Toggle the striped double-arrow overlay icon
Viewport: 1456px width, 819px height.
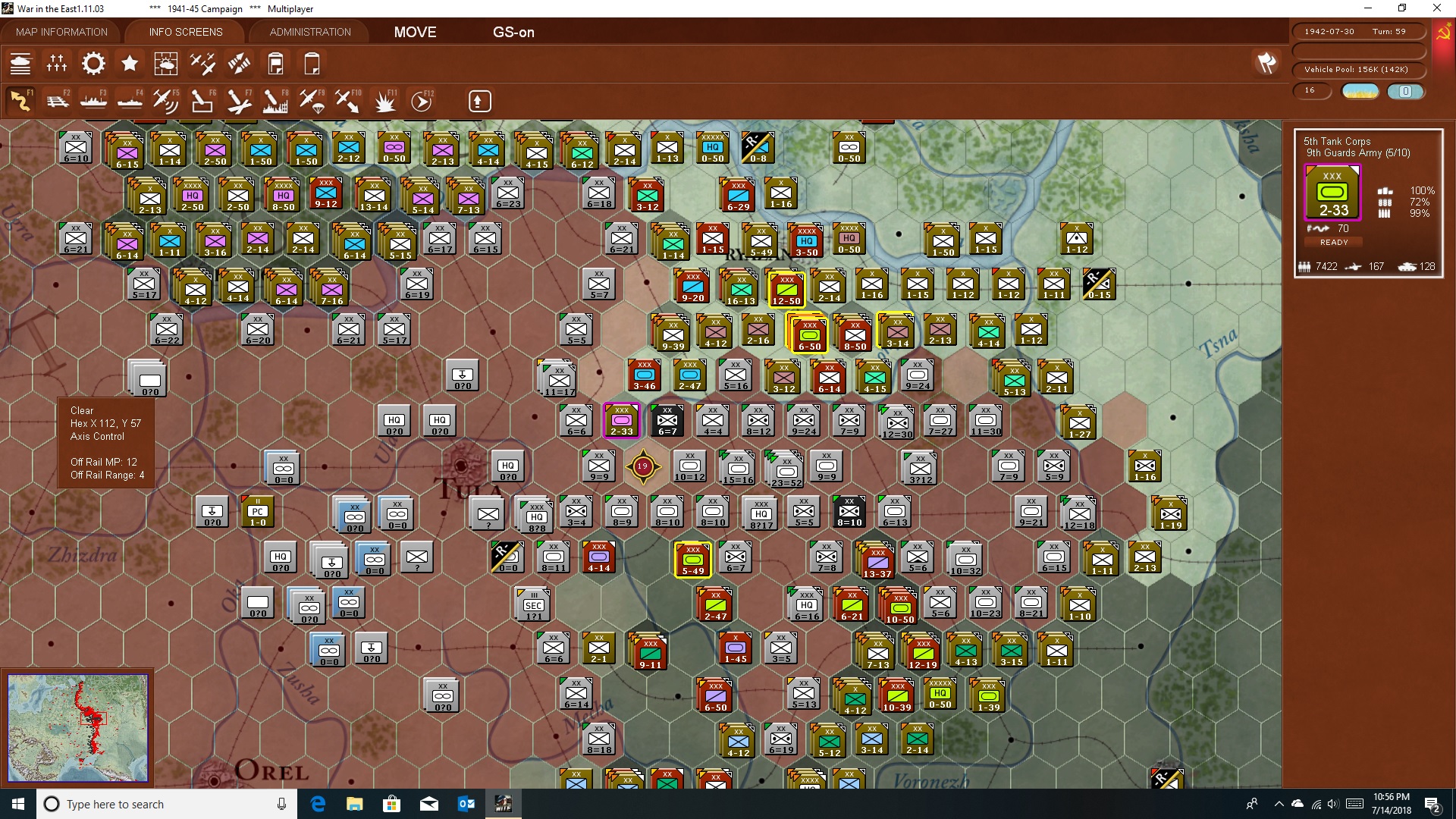click(239, 64)
